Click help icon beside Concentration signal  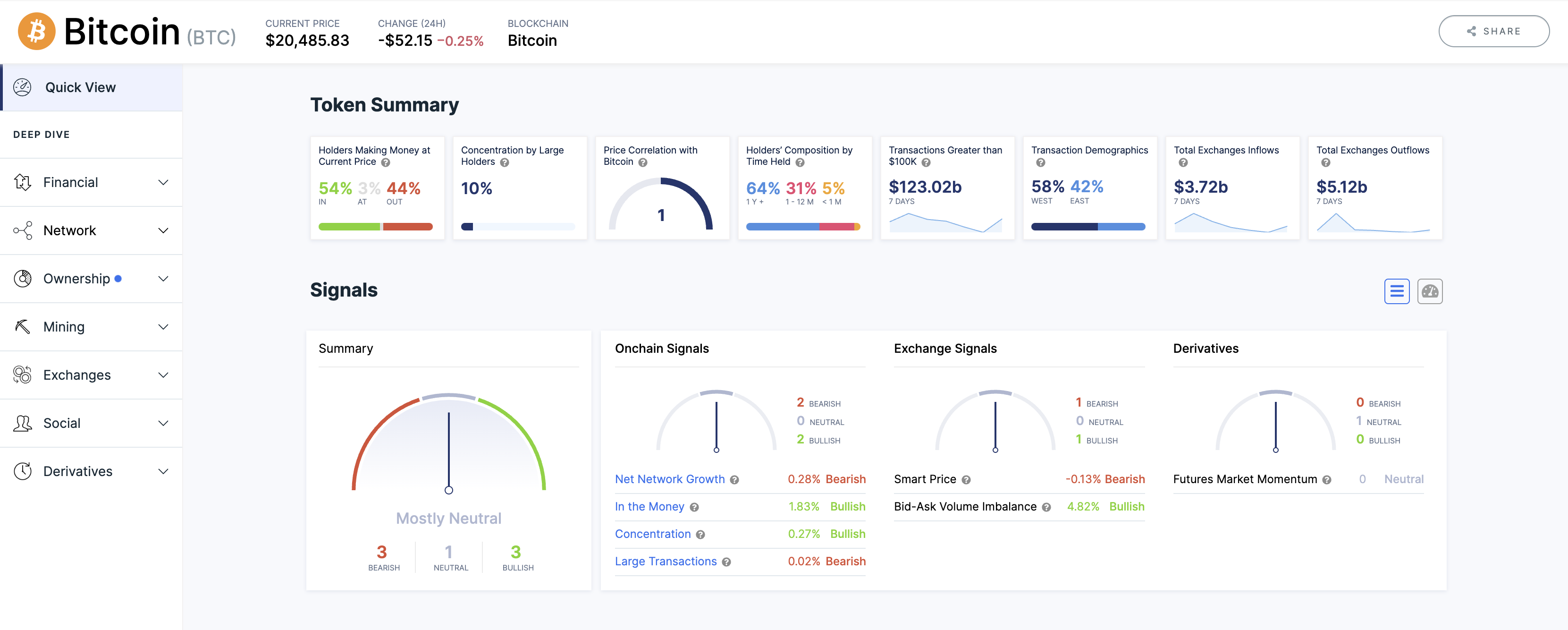[700, 535]
